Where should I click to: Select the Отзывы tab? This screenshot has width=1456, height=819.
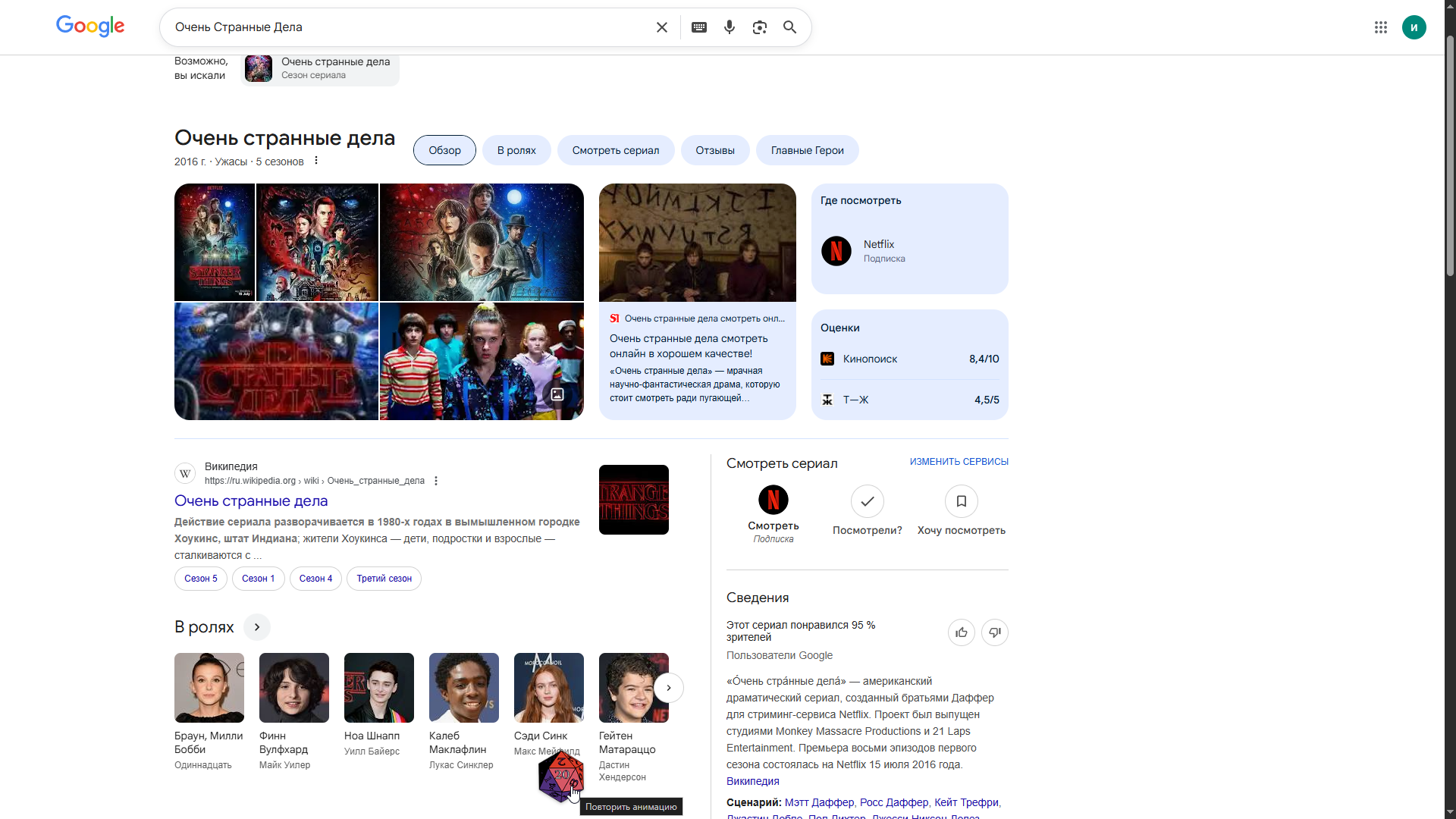tap(714, 150)
